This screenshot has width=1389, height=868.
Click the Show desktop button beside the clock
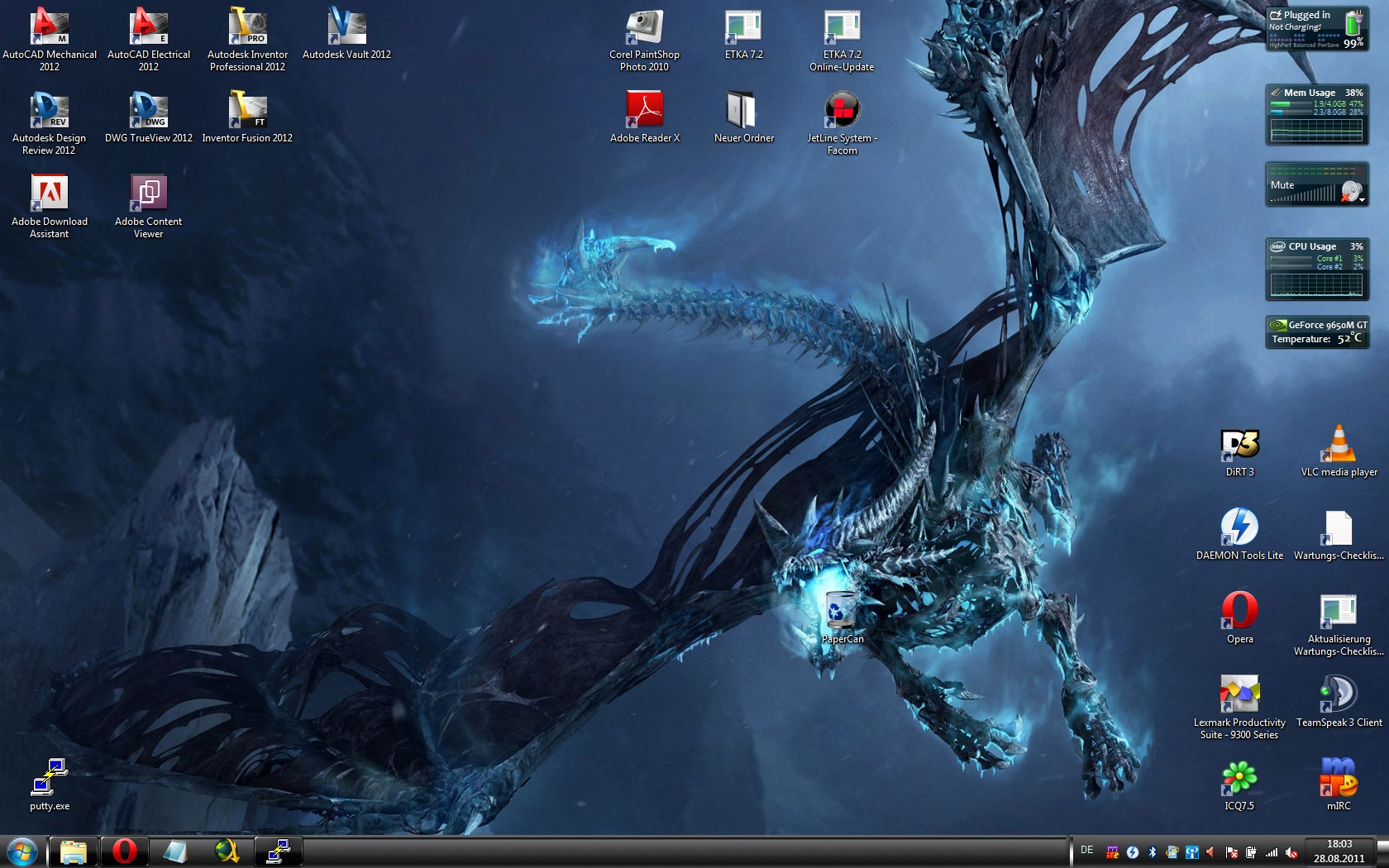1382,851
